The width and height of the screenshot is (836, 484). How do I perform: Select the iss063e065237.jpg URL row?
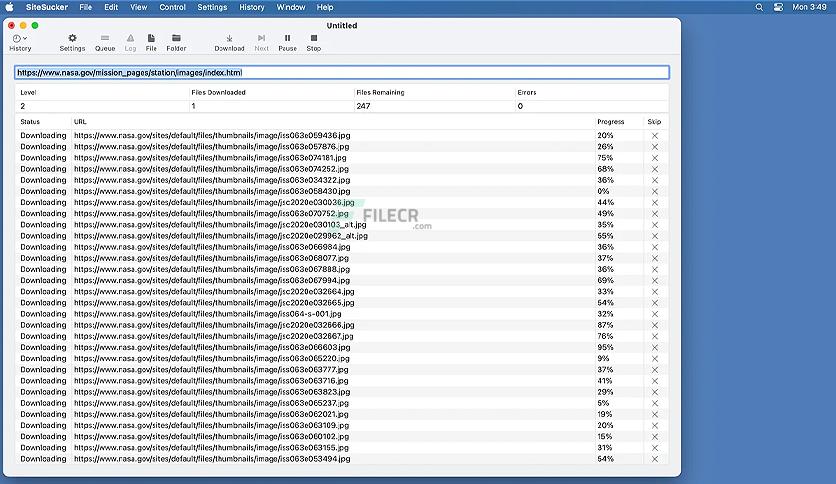(x=341, y=403)
